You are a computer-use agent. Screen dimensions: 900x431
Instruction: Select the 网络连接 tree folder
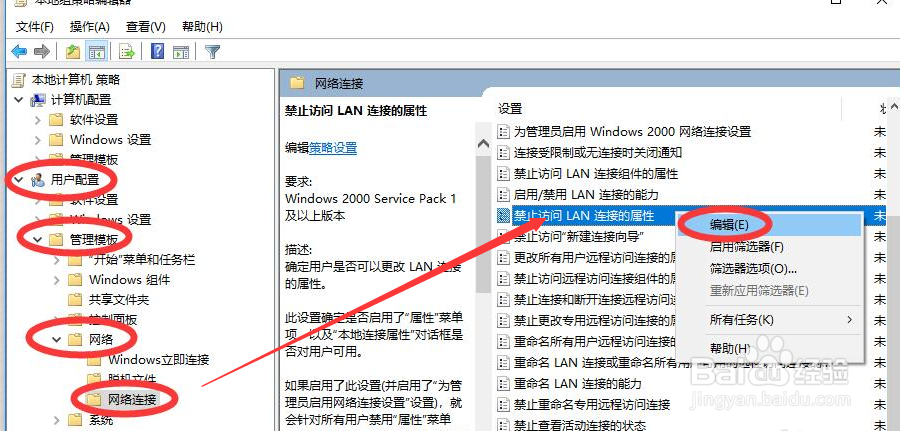click(x=132, y=399)
